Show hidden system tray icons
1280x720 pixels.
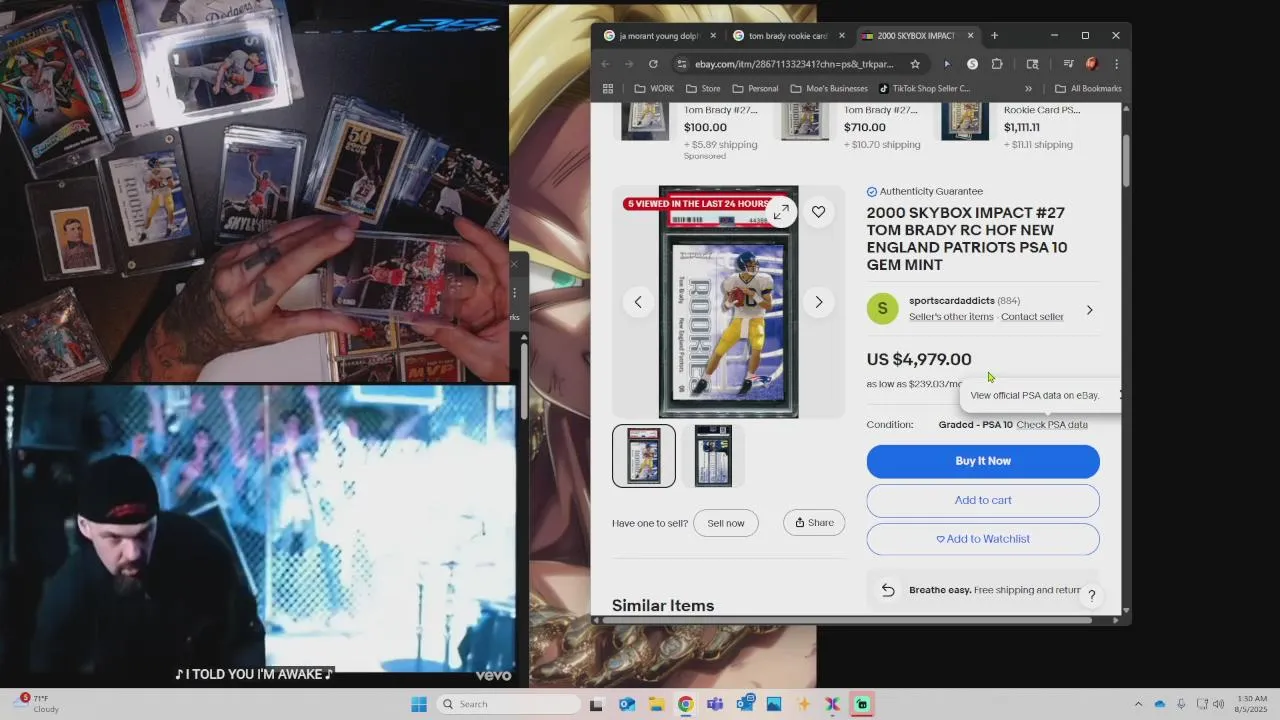click(x=1138, y=704)
